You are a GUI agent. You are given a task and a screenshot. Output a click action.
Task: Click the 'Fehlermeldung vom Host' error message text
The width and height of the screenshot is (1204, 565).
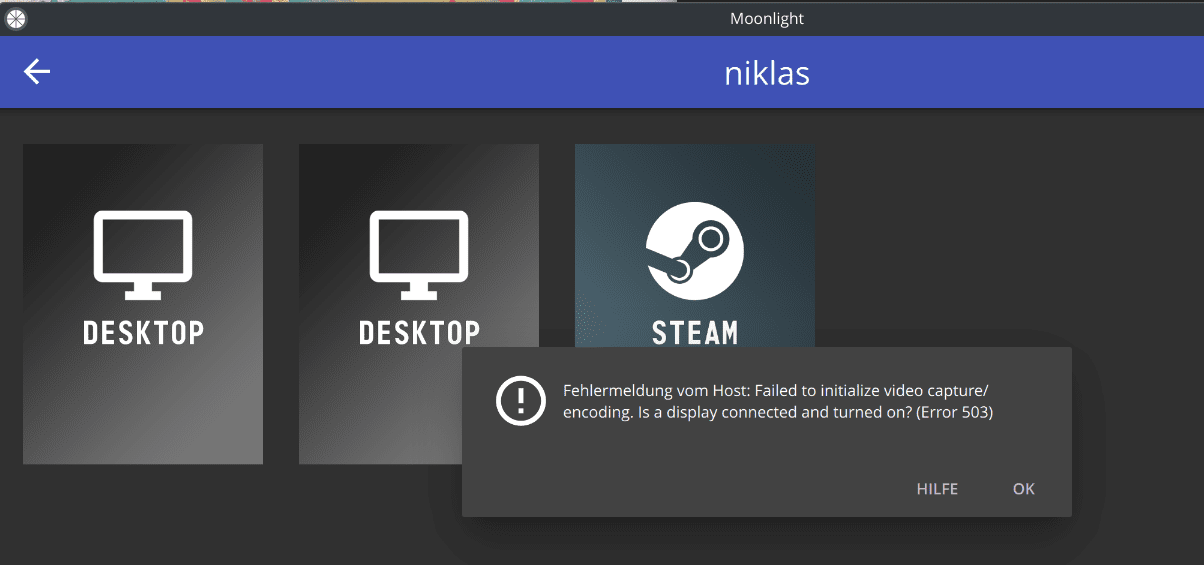click(778, 400)
